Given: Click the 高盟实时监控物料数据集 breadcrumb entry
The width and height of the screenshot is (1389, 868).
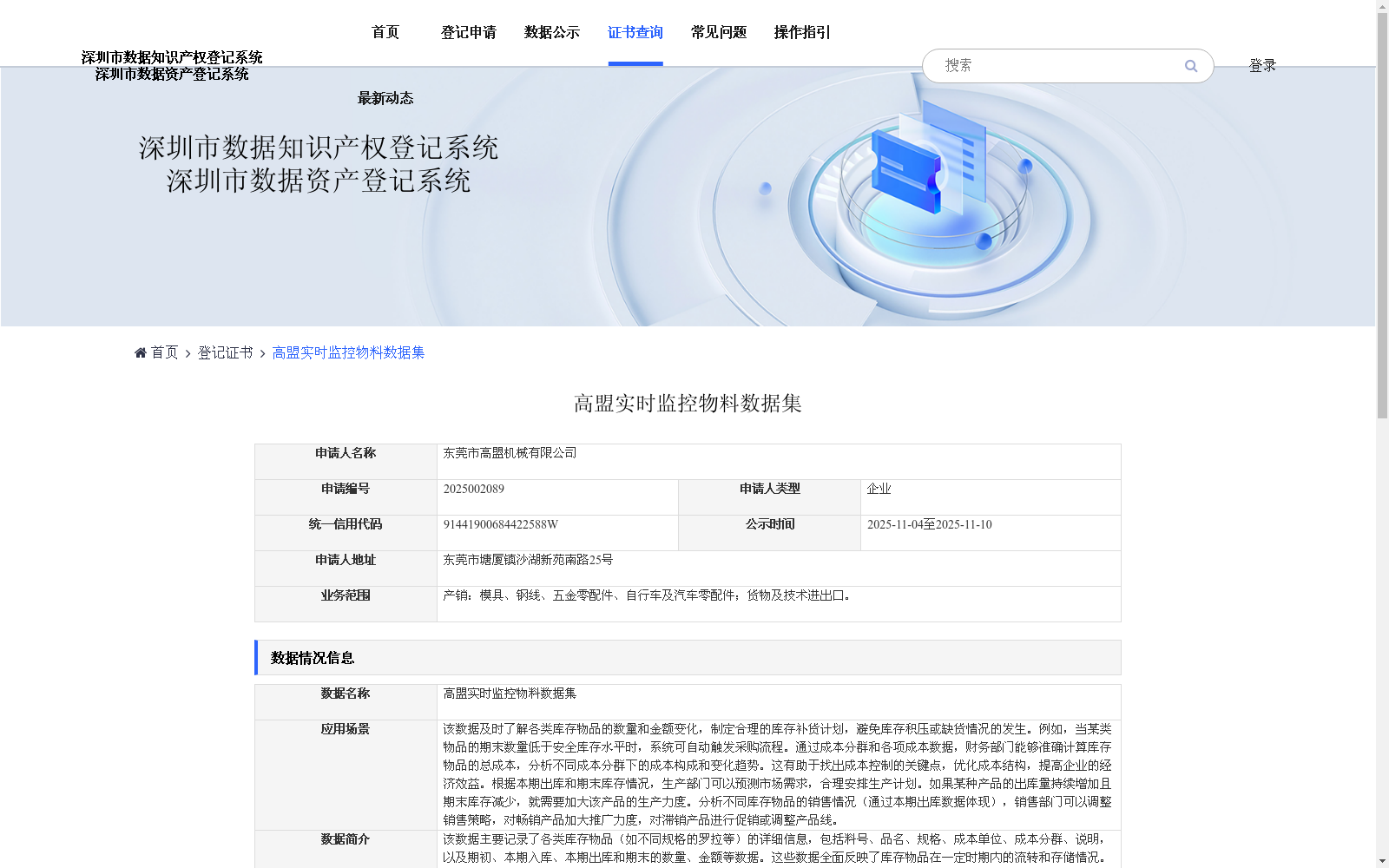Looking at the screenshot, I should (347, 352).
